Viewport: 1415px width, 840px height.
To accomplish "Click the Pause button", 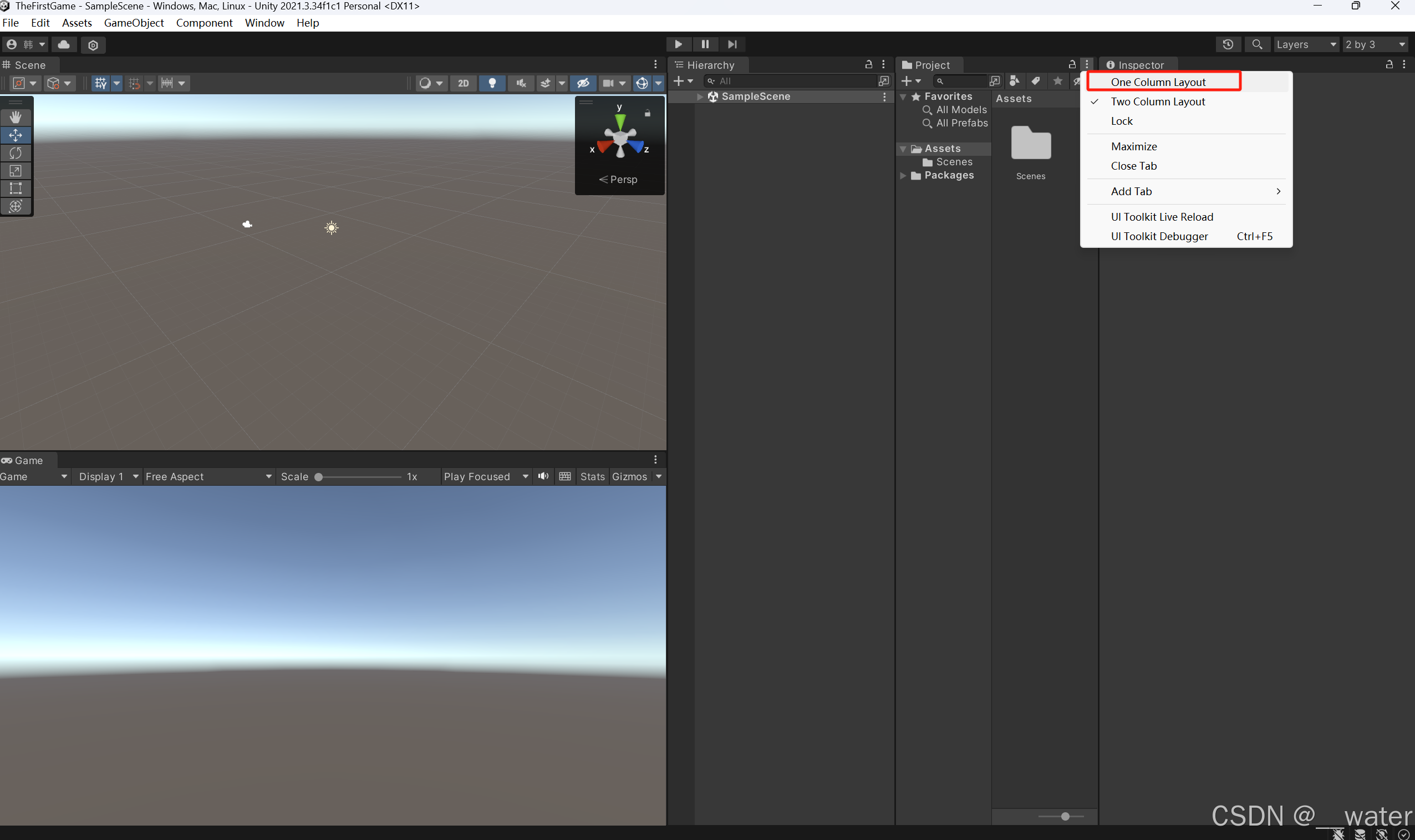I will [x=705, y=44].
